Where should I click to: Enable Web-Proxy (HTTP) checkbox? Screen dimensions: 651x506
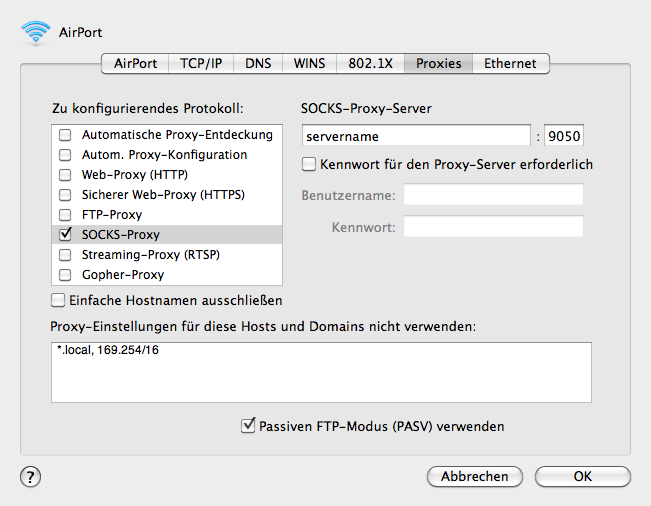65,175
